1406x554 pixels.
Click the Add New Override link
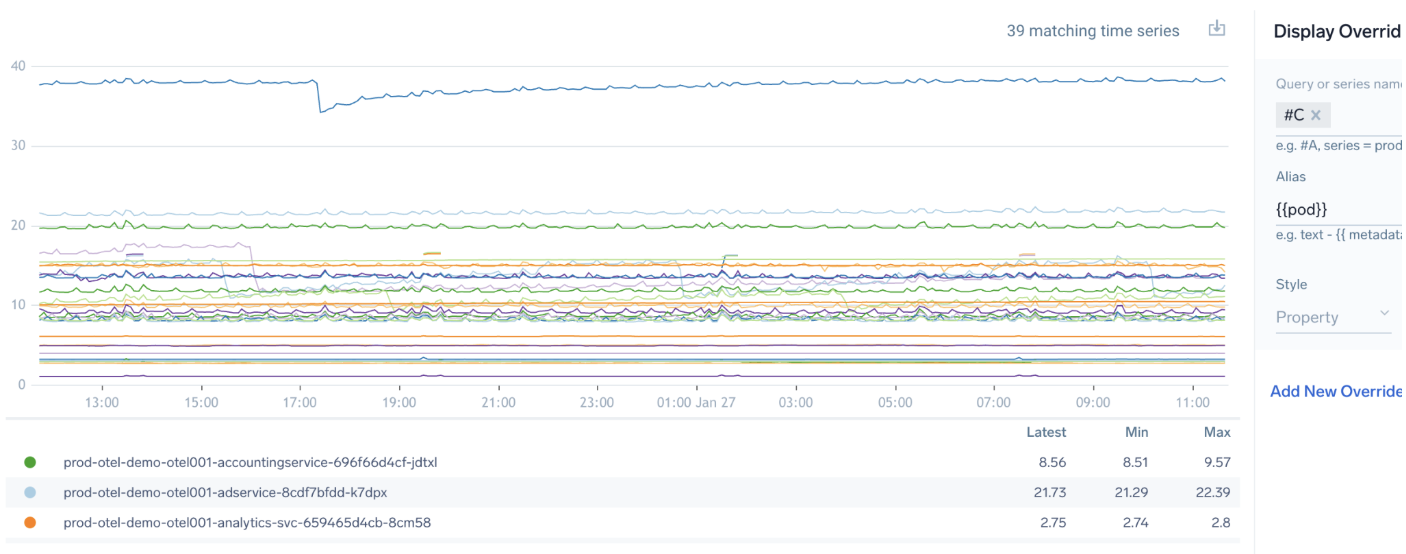click(1336, 391)
